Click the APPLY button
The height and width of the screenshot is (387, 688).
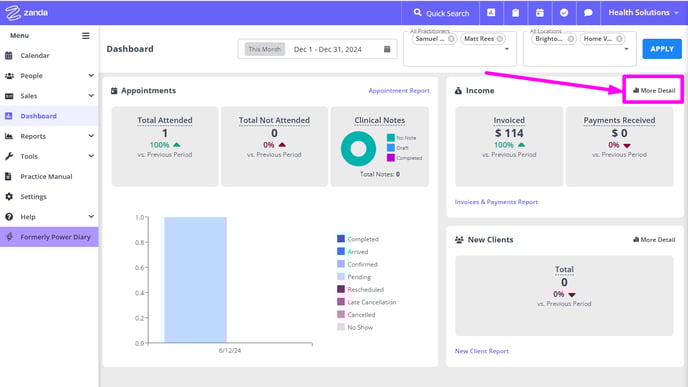coord(662,49)
